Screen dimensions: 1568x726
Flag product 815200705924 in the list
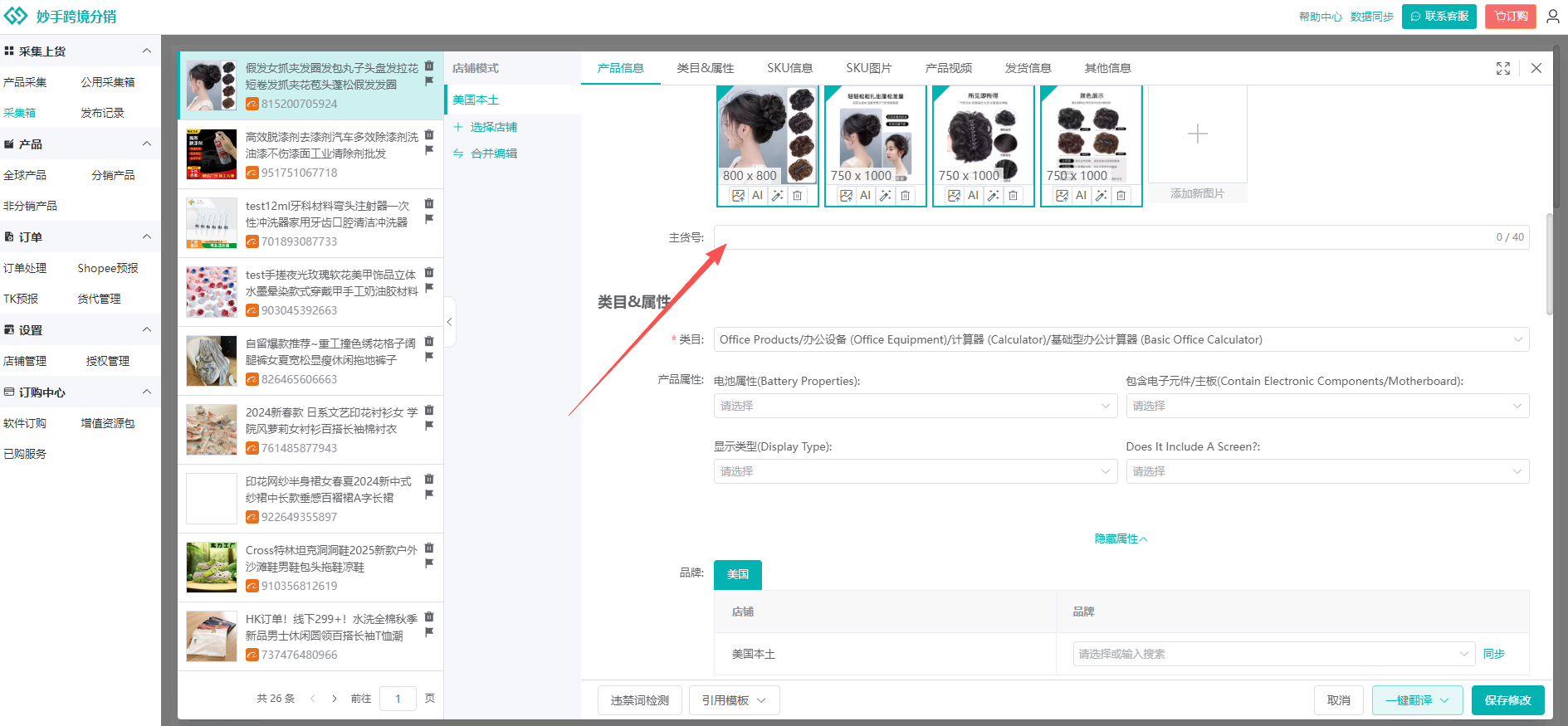click(429, 81)
